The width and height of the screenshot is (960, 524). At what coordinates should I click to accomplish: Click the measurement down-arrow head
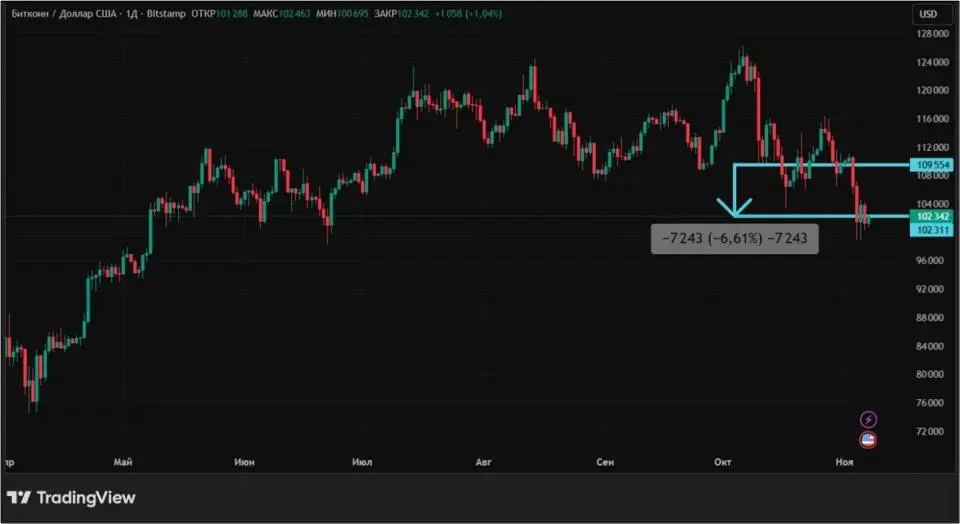pyautogui.click(x=735, y=211)
